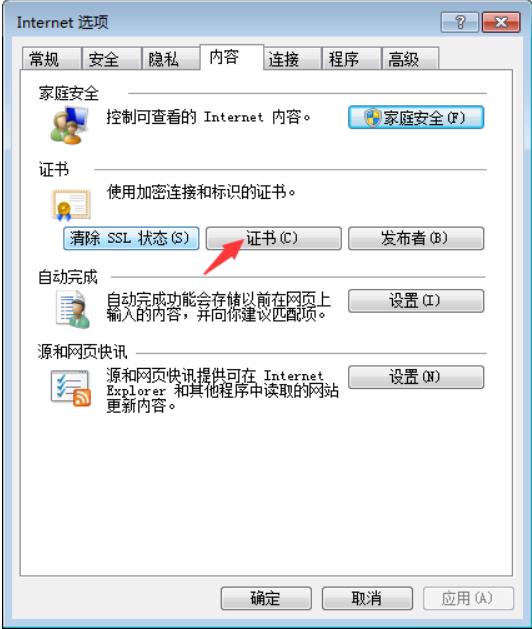Go to the 连接 tab
This screenshot has height=629, width=532.
tap(292, 59)
